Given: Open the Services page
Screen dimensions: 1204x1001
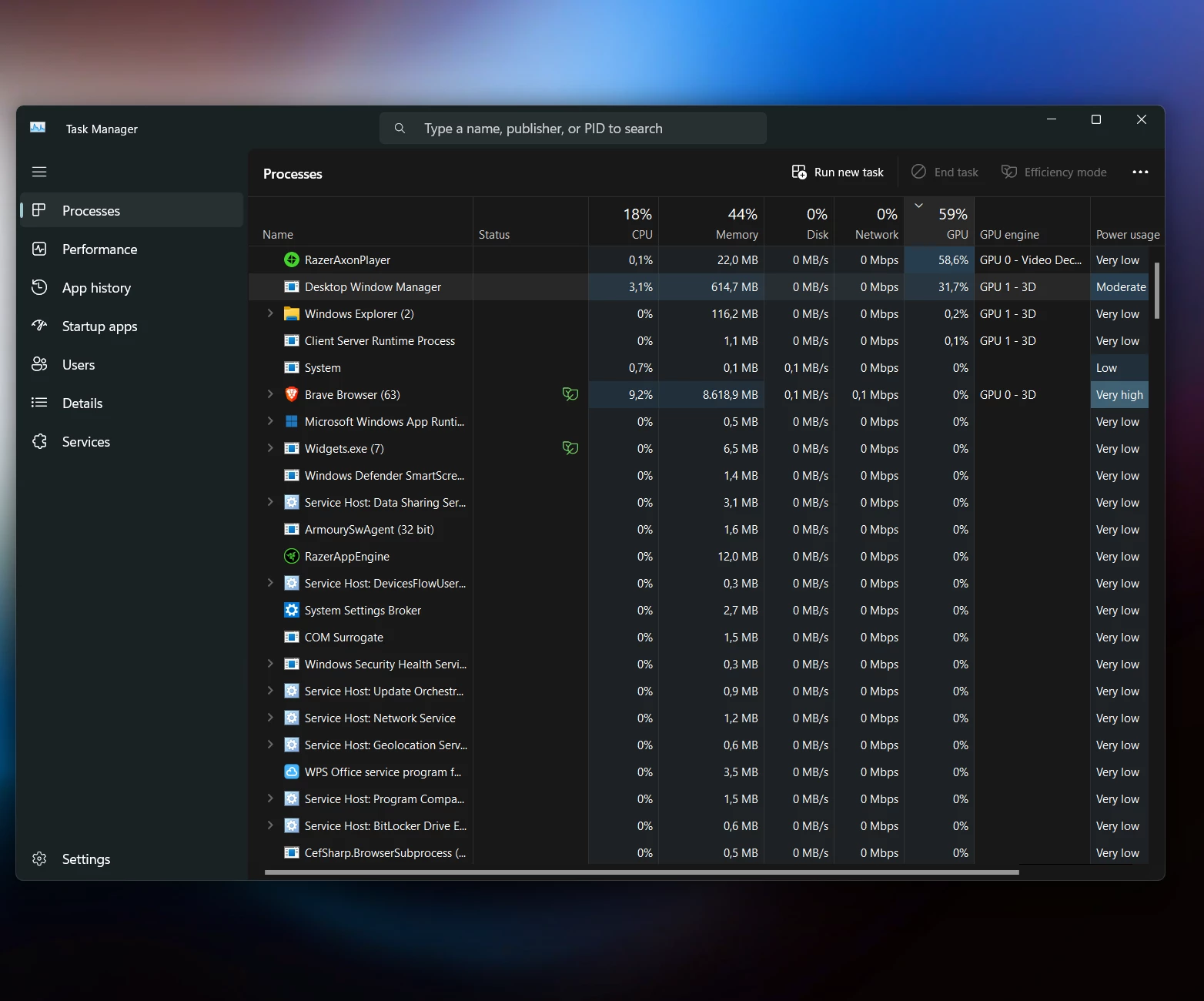Looking at the screenshot, I should point(132,441).
